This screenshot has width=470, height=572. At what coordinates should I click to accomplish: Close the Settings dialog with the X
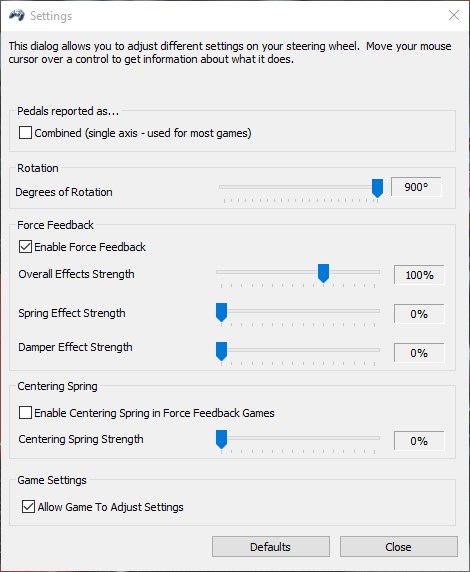coord(454,15)
